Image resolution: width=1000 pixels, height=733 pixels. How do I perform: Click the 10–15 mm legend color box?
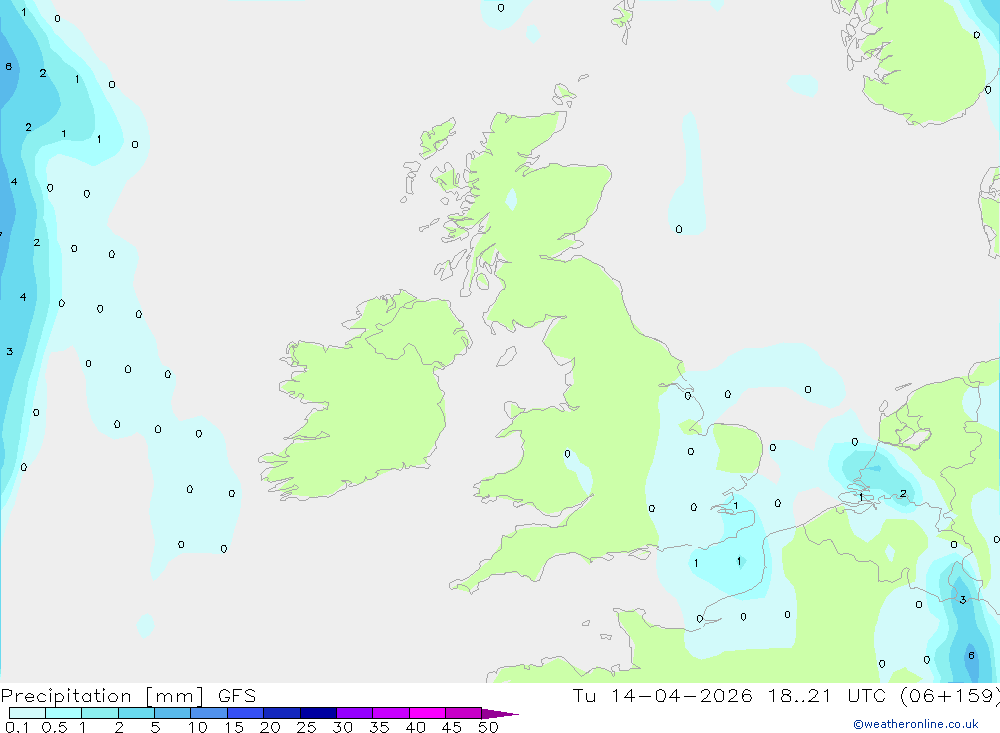pos(209,713)
